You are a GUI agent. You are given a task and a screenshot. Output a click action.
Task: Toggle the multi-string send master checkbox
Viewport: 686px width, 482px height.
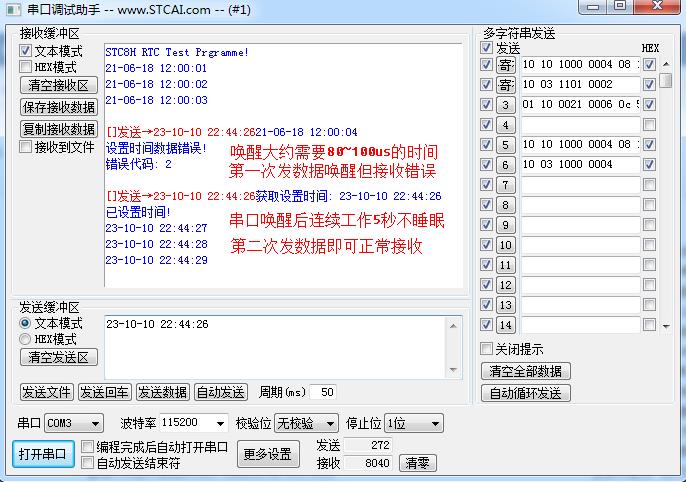pyautogui.click(x=486, y=47)
